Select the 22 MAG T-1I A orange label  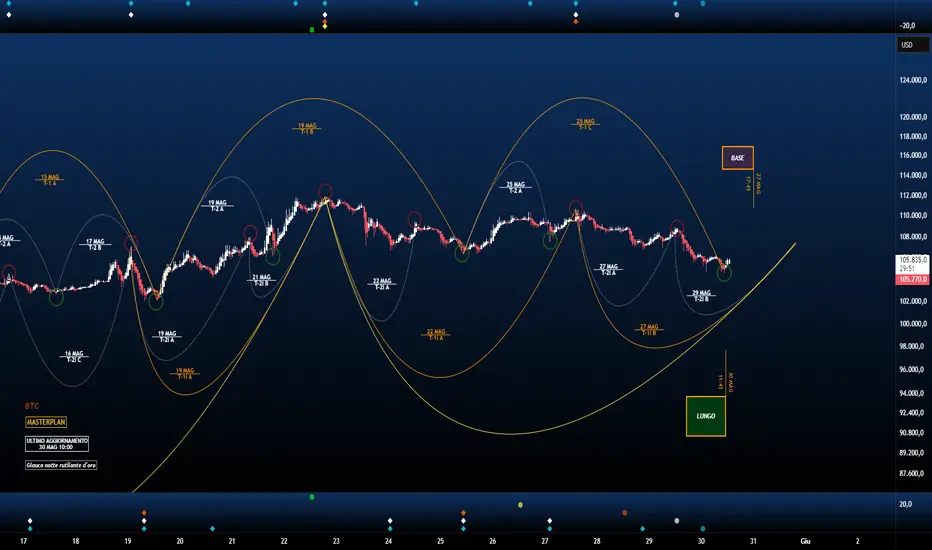[436, 335]
